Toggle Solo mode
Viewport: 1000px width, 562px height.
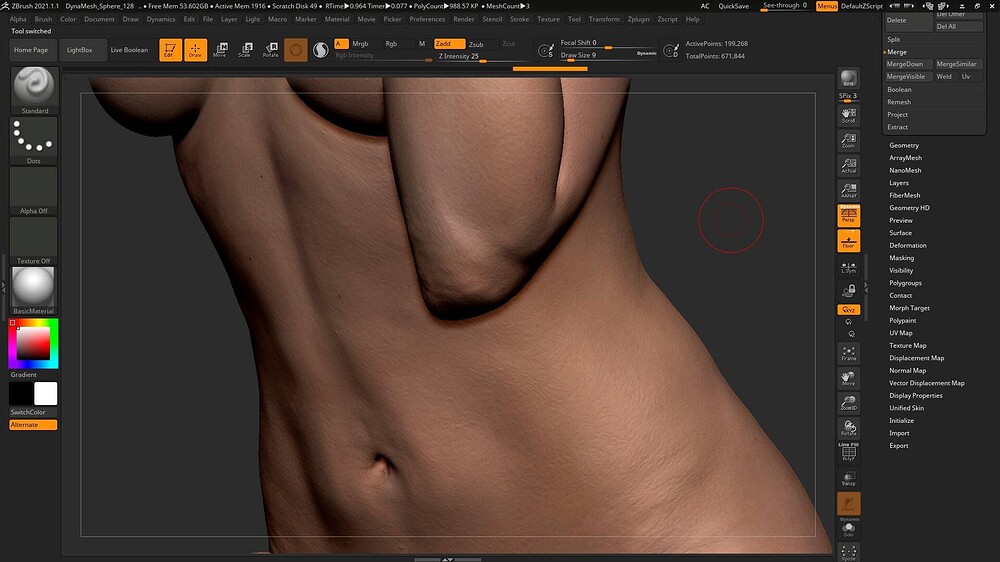[849, 528]
